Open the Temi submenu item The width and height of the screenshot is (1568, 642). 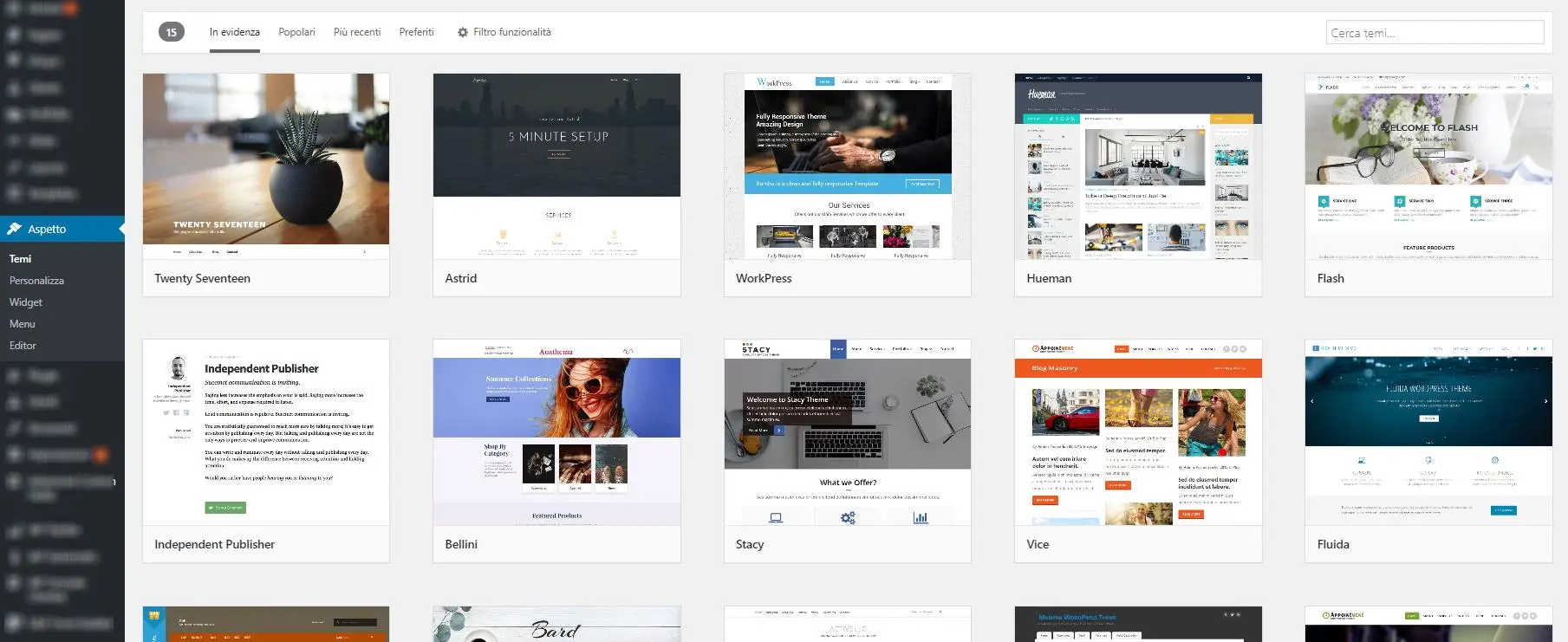pyautogui.click(x=21, y=259)
